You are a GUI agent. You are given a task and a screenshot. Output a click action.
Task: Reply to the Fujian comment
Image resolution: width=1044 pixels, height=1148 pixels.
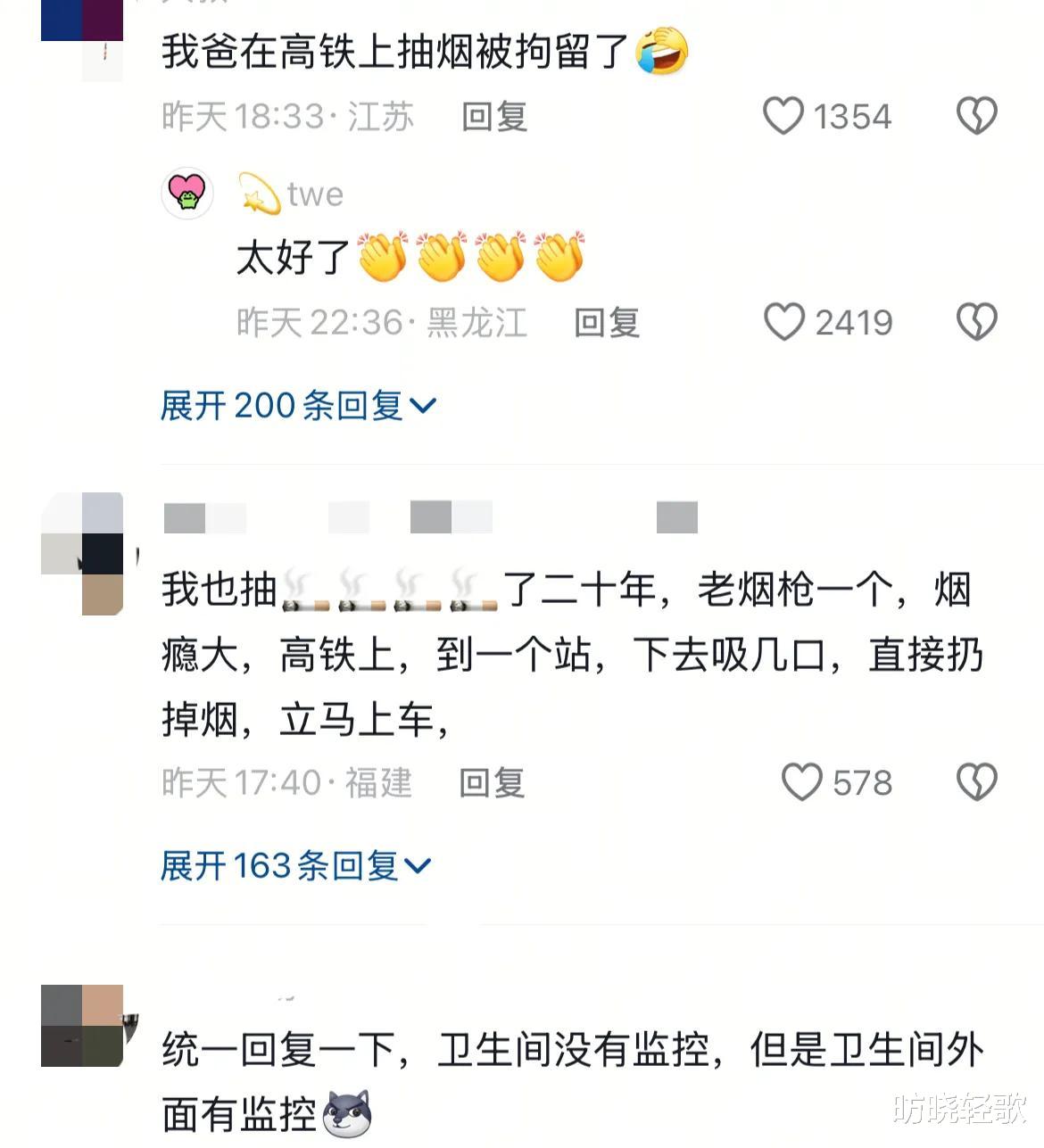[x=492, y=783]
